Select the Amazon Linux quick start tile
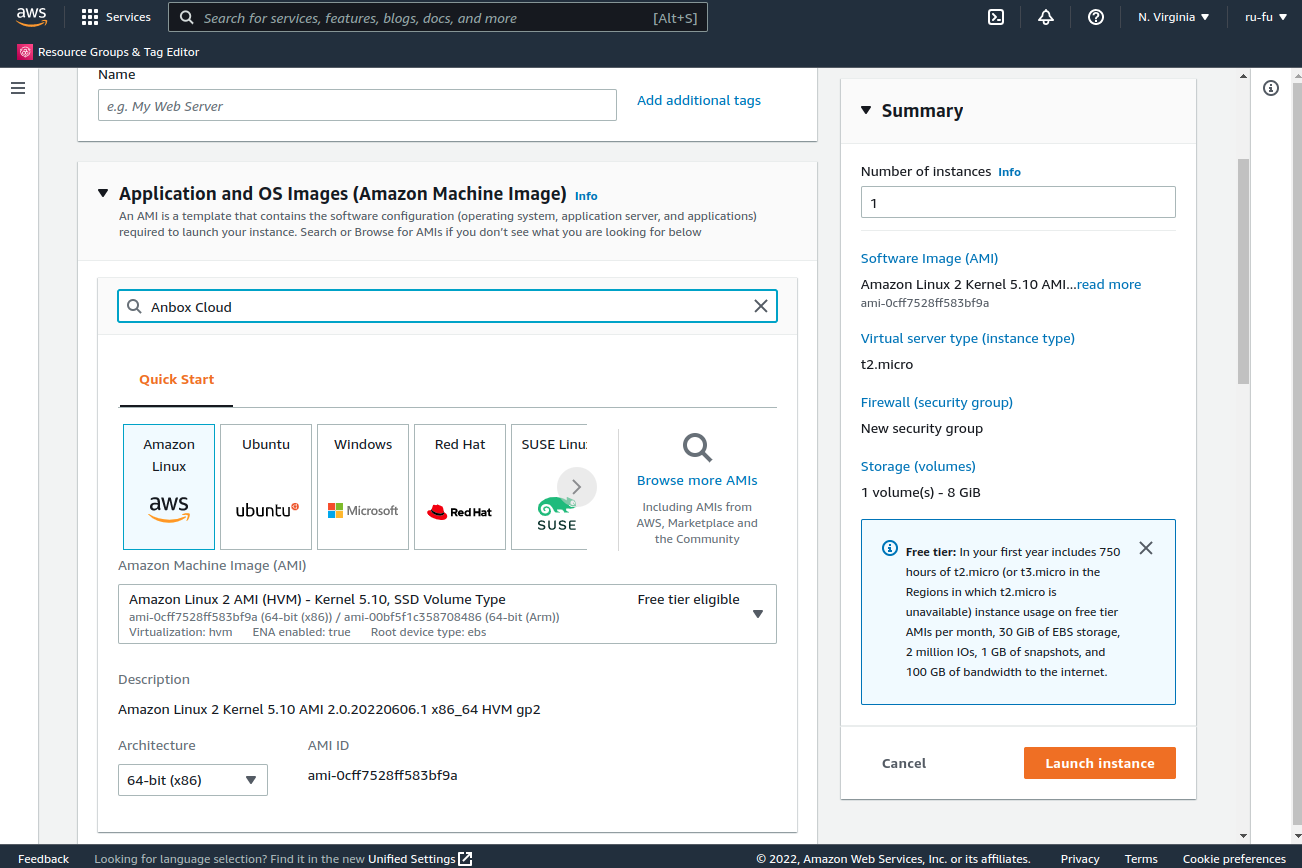Screen dimensions: 1302x868 [x=169, y=487]
